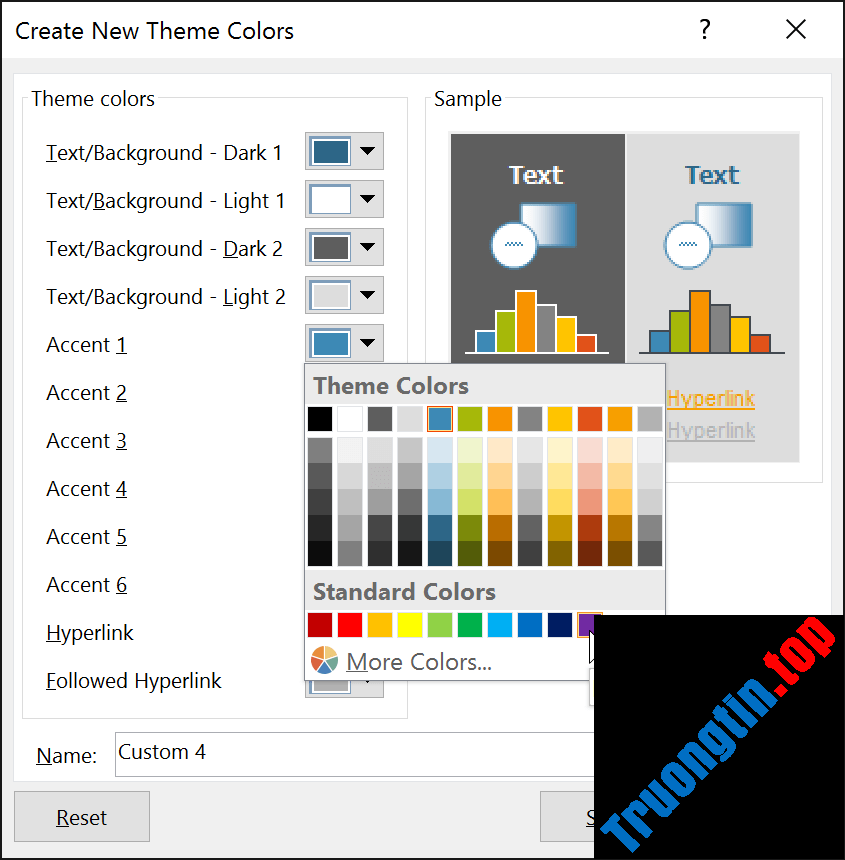Viewport: 845px width, 860px height.
Task: Select the green swatch from Standard Colors
Action: 469,624
